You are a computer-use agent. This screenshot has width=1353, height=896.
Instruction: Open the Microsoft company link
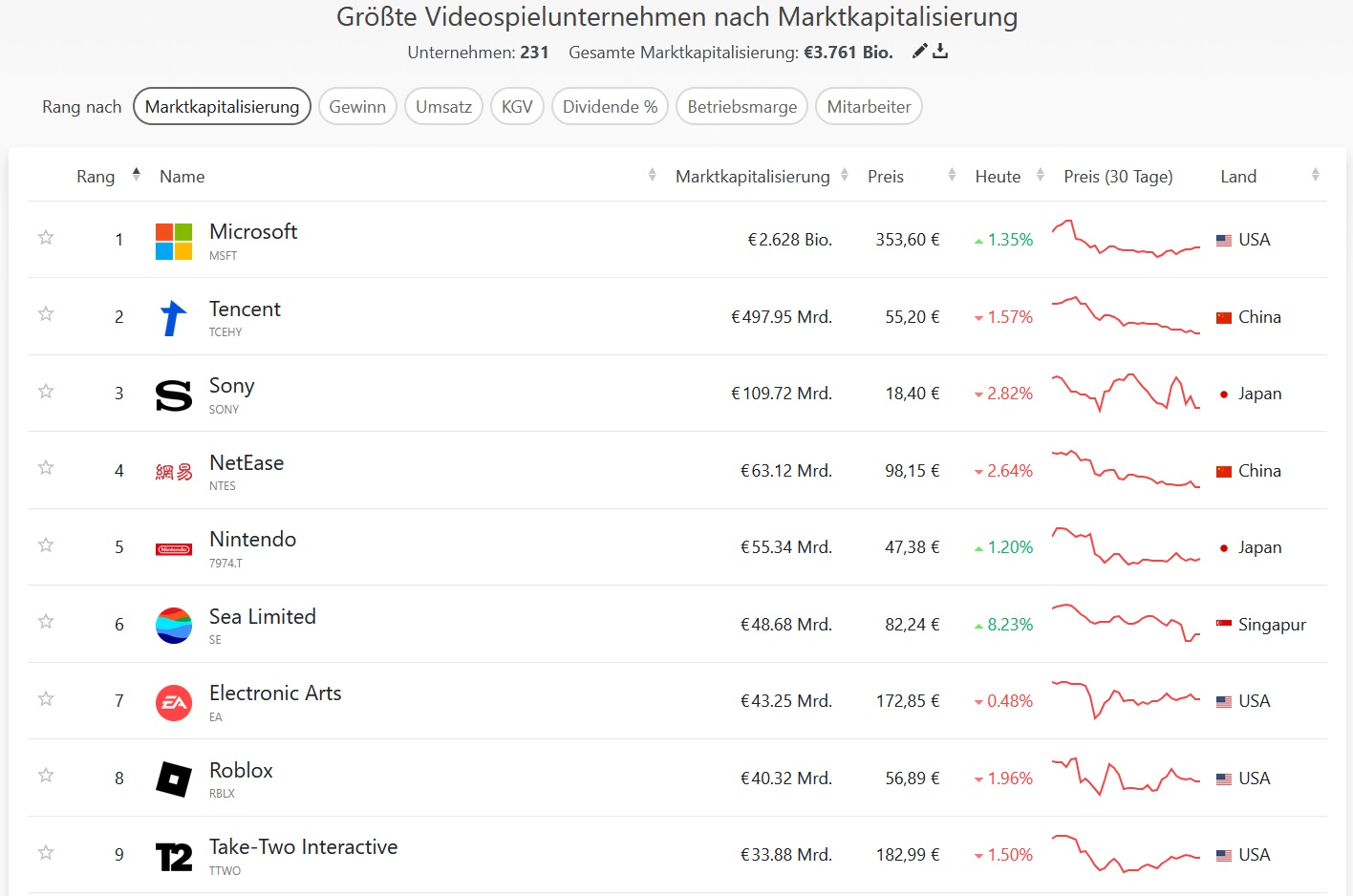(253, 231)
